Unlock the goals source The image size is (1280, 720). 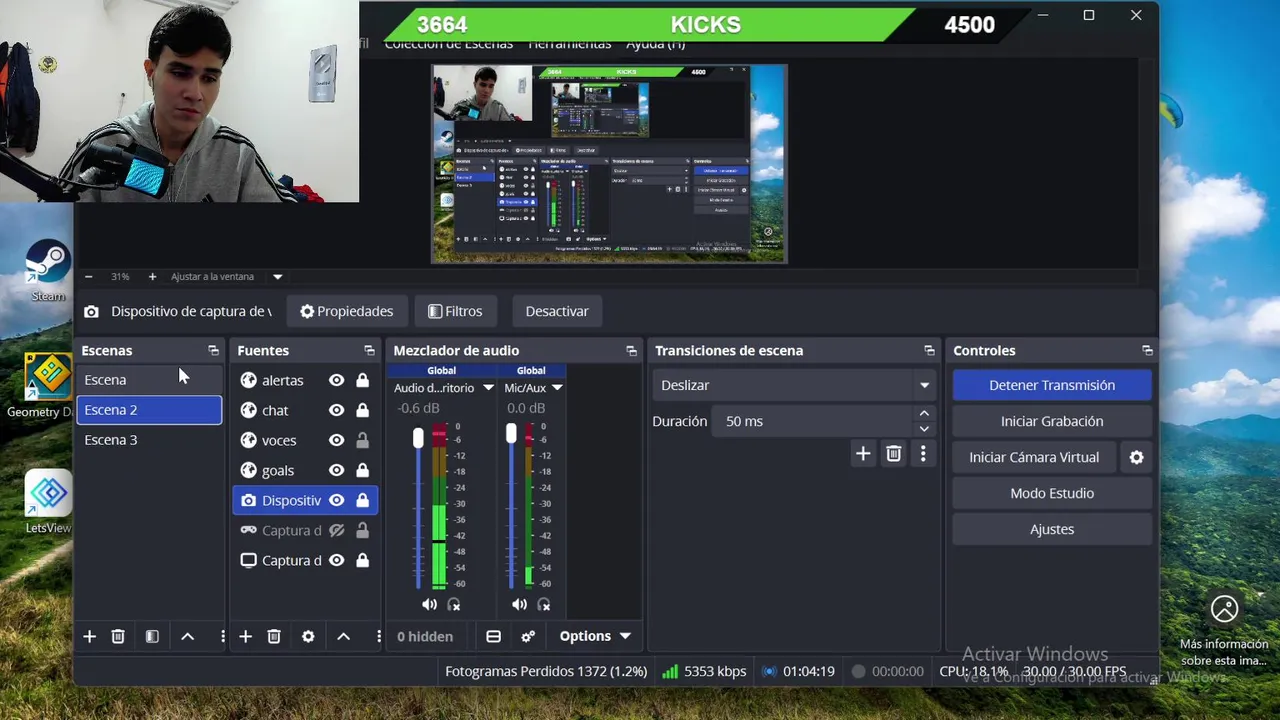(x=362, y=470)
